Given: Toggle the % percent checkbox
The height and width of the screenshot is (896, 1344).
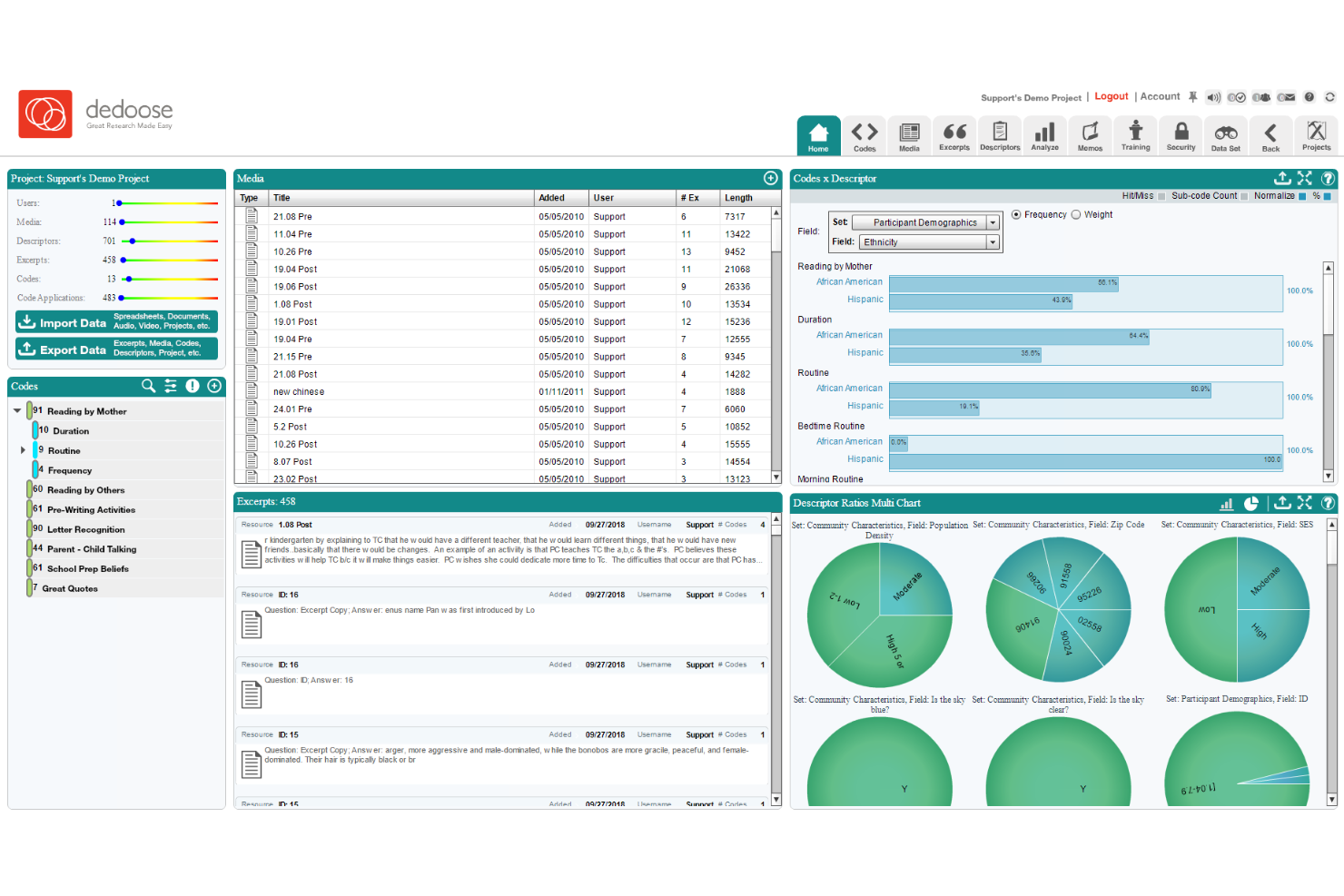Looking at the screenshot, I should point(1328,196).
